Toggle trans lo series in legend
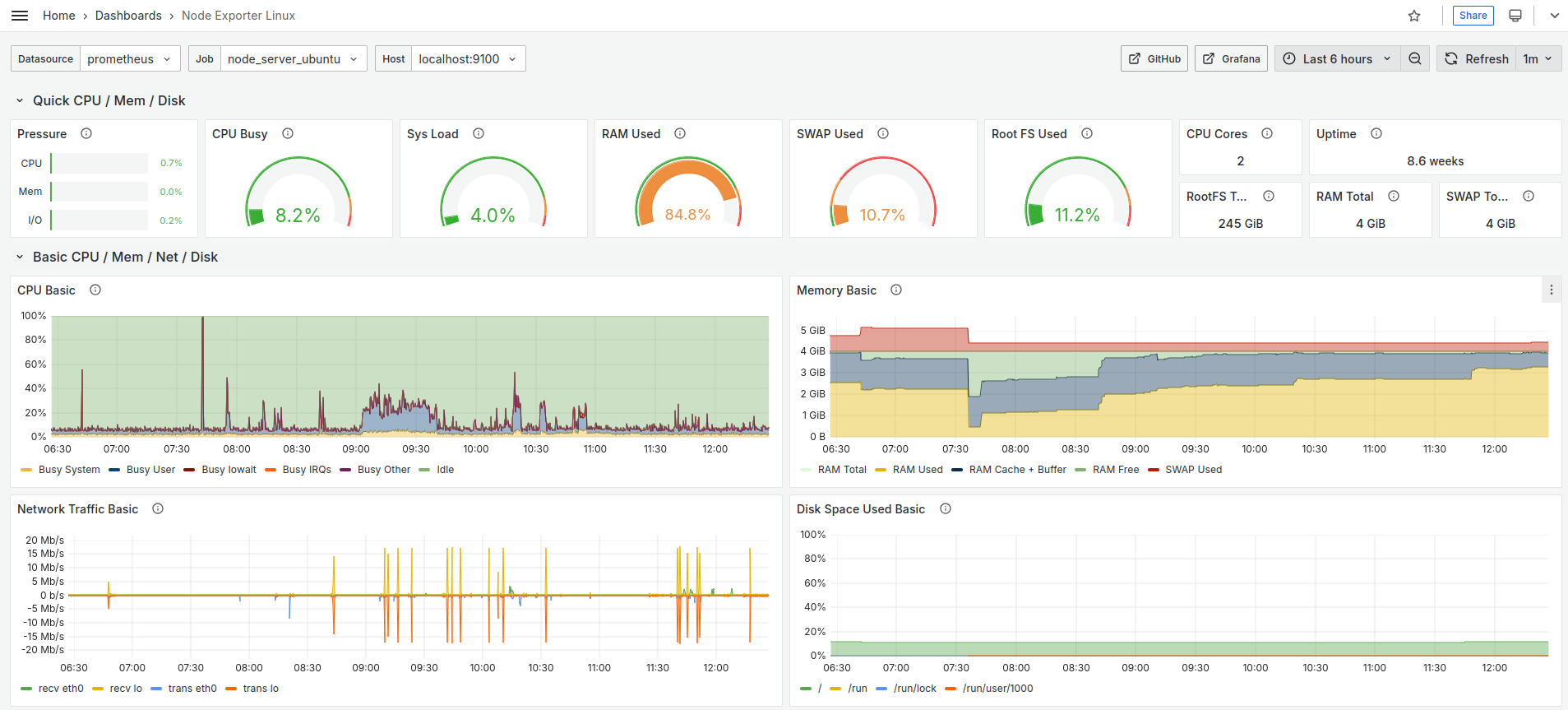The image size is (1568, 710). pos(261,689)
